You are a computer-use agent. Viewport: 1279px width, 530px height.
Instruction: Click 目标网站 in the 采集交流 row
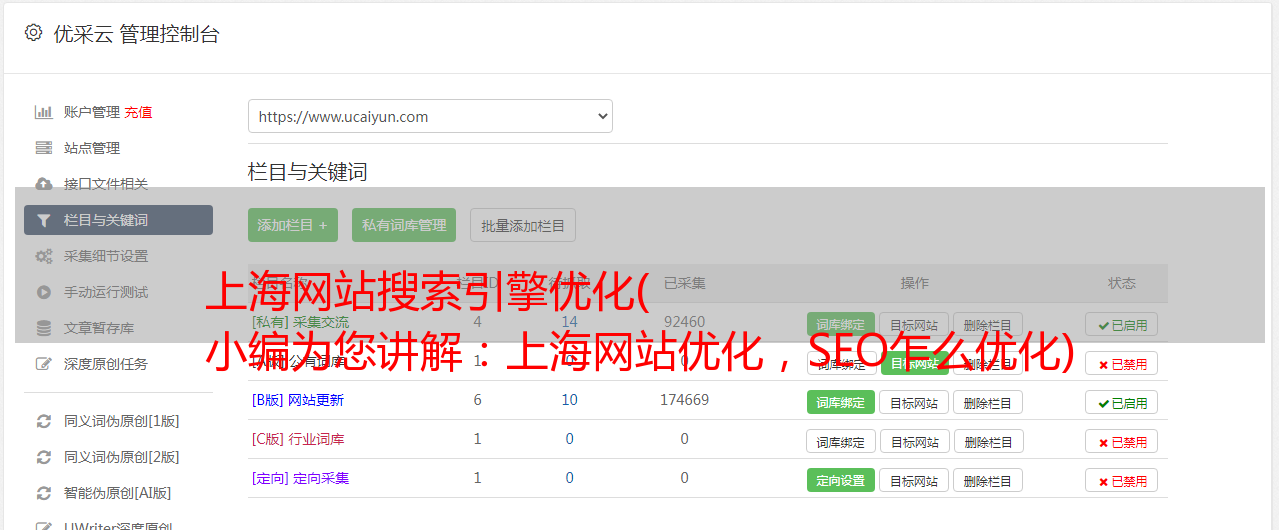click(x=915, y=324)
